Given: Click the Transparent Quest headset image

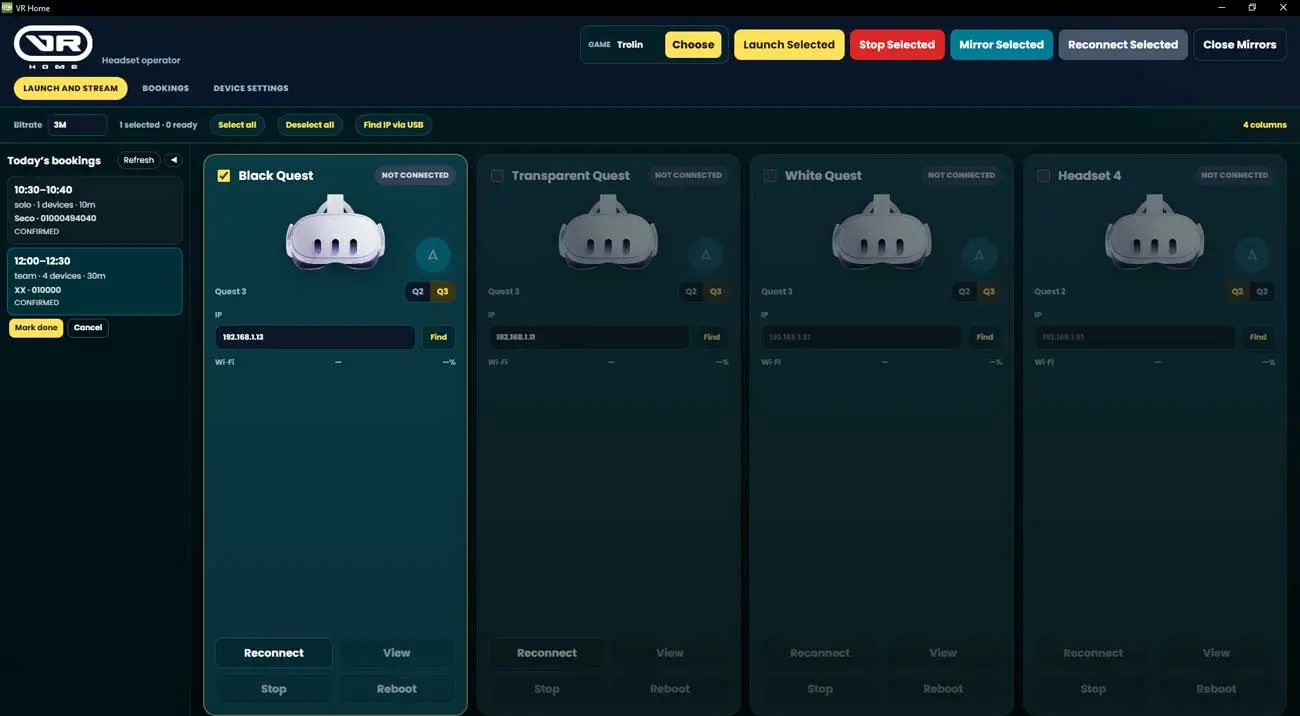Looking at the screenshot, I should point(608,232).
